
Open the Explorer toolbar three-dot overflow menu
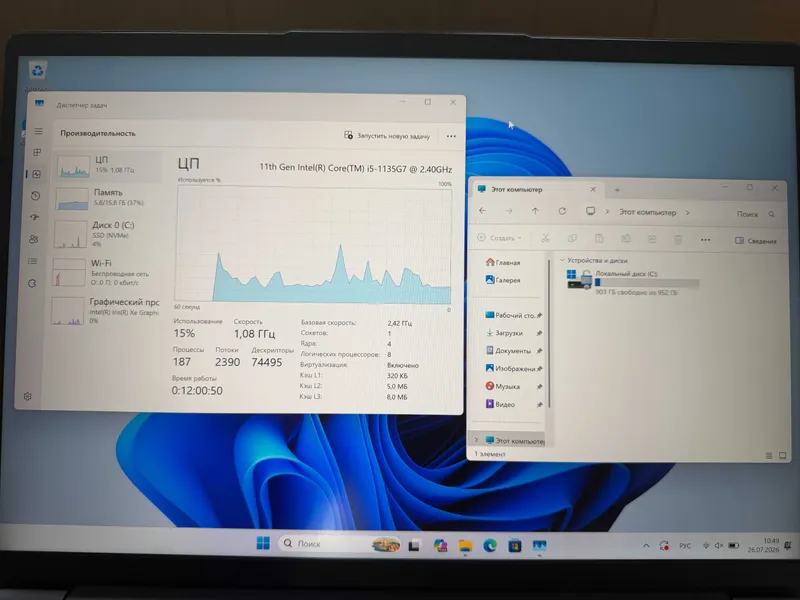(x=706, y=240)
